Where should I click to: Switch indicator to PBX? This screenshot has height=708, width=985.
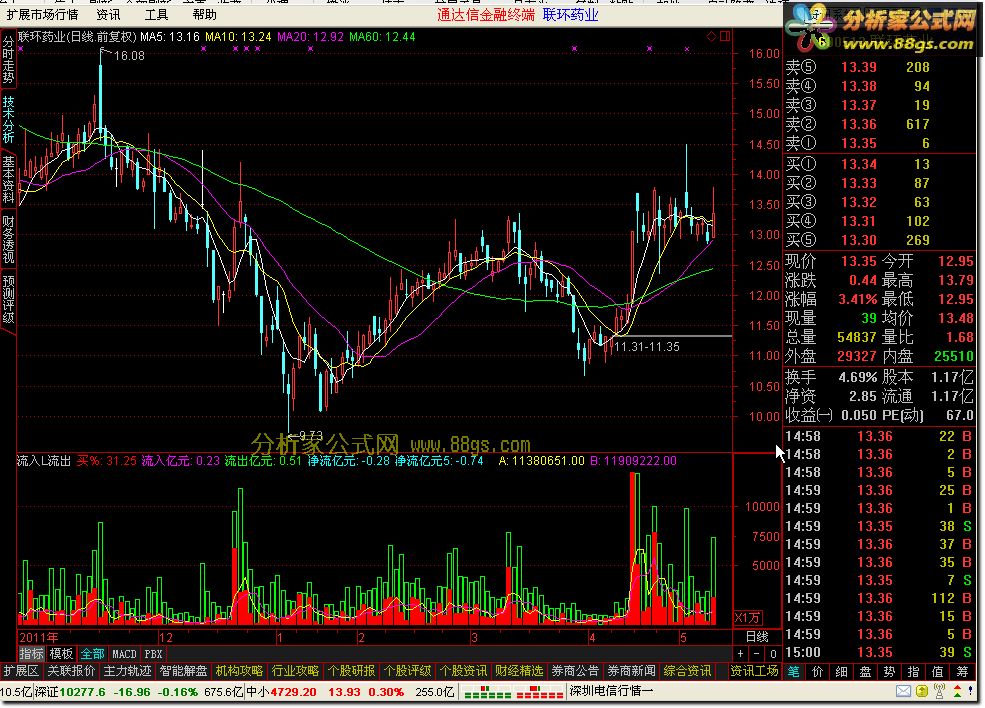pyautogui.click(x=153, y=654)
